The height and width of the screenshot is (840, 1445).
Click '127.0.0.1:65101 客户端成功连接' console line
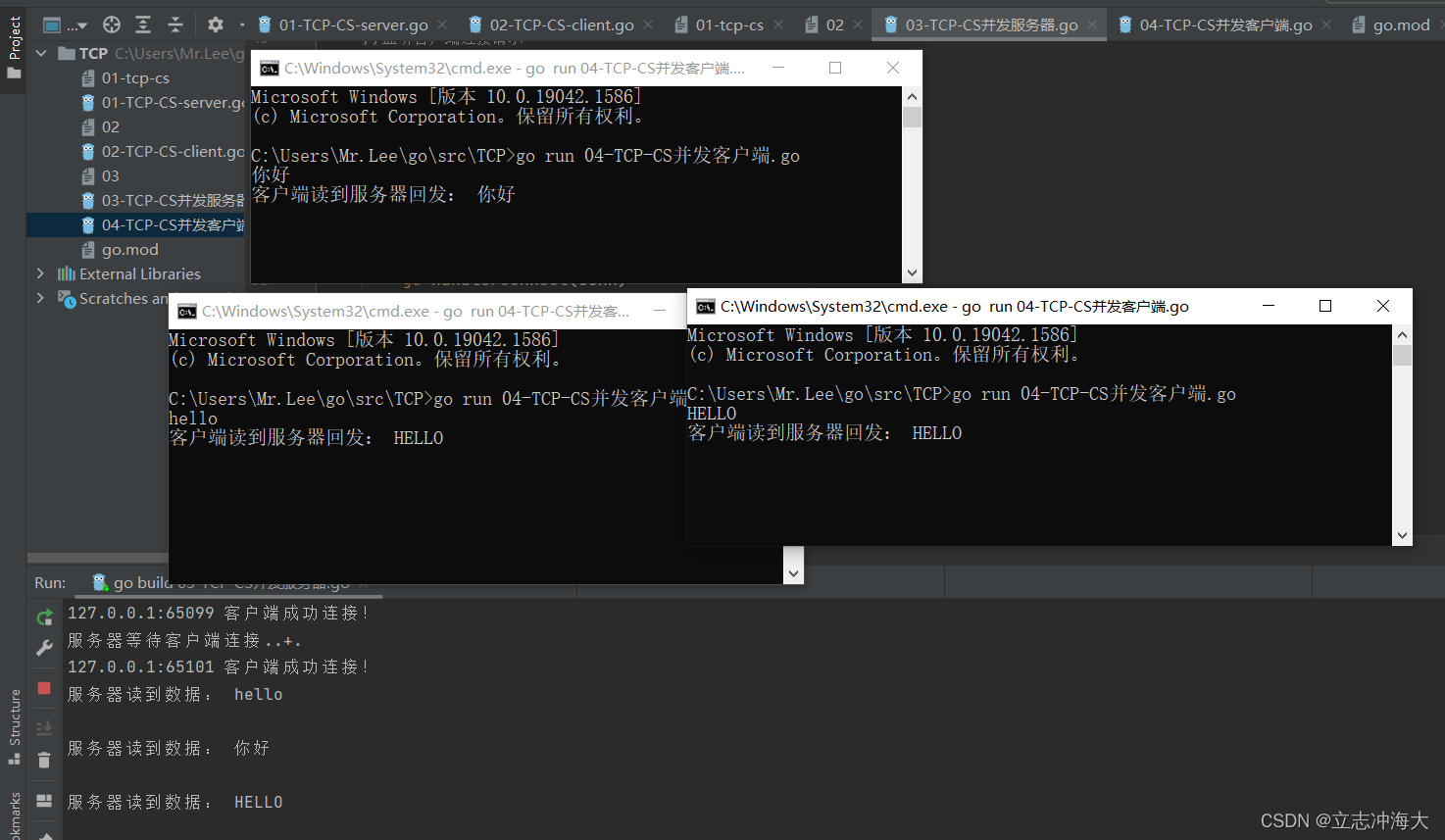pyautogui.click(x=219, y=667)
